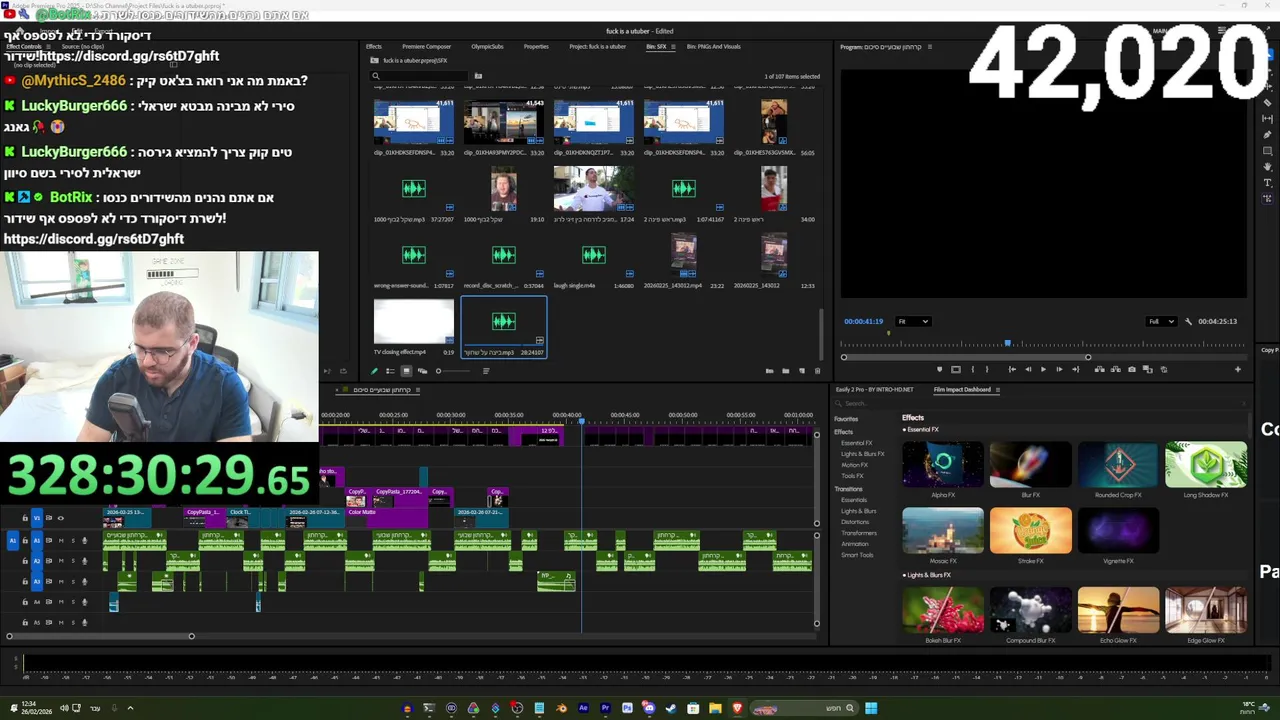
Task: Click Export Frame camera icon
Action: tap(1131, 369)
